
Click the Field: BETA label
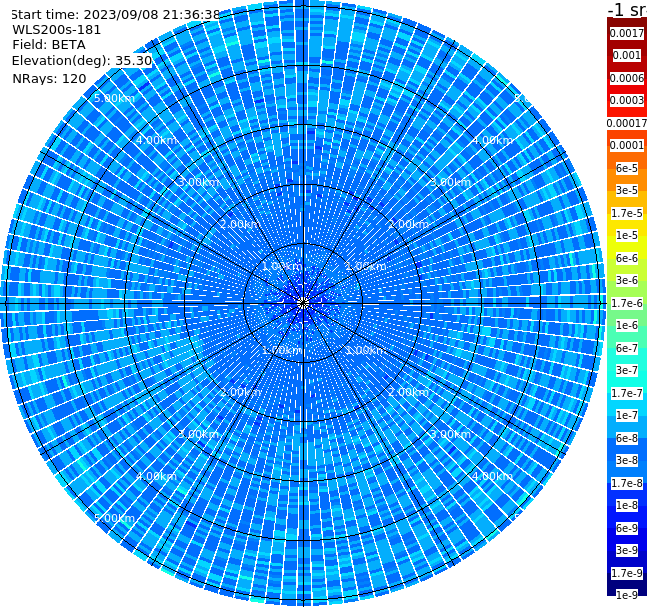[x=49, y=45]
